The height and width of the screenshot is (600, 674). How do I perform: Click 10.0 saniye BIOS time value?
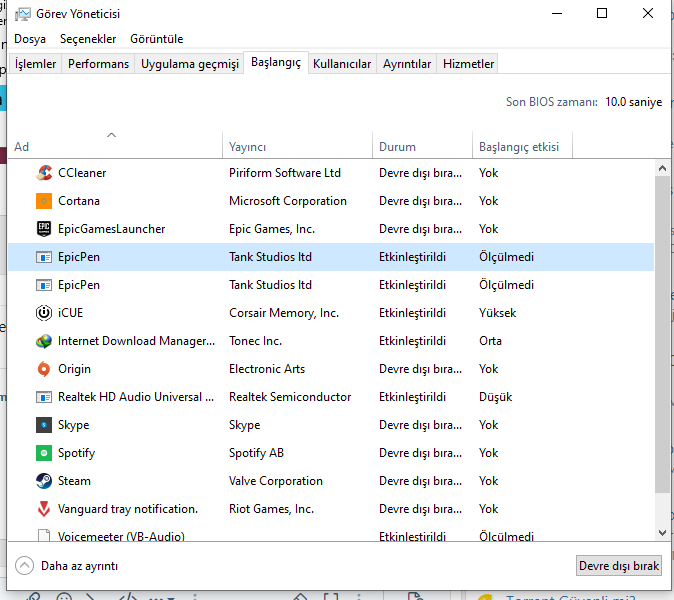click(634, 102)
